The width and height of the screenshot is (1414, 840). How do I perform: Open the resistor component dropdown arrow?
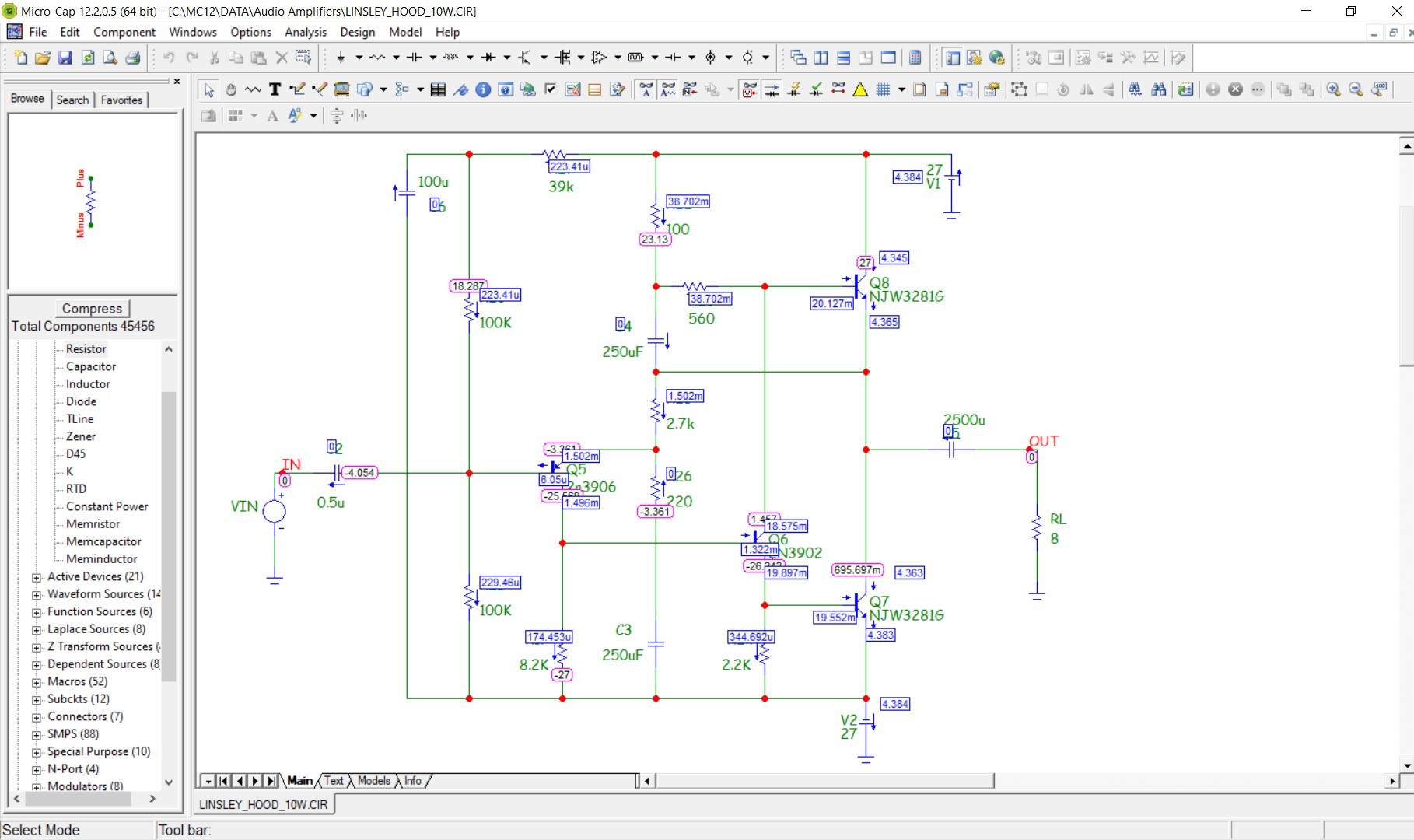396,58
